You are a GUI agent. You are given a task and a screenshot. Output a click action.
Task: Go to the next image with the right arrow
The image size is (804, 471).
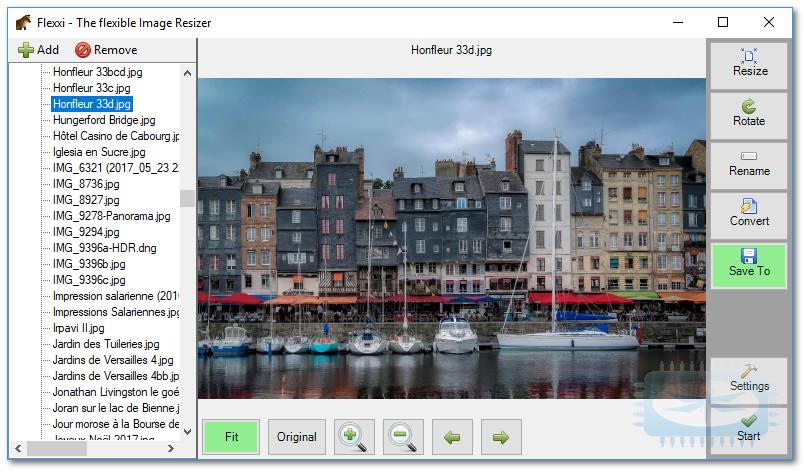point(501,437)
